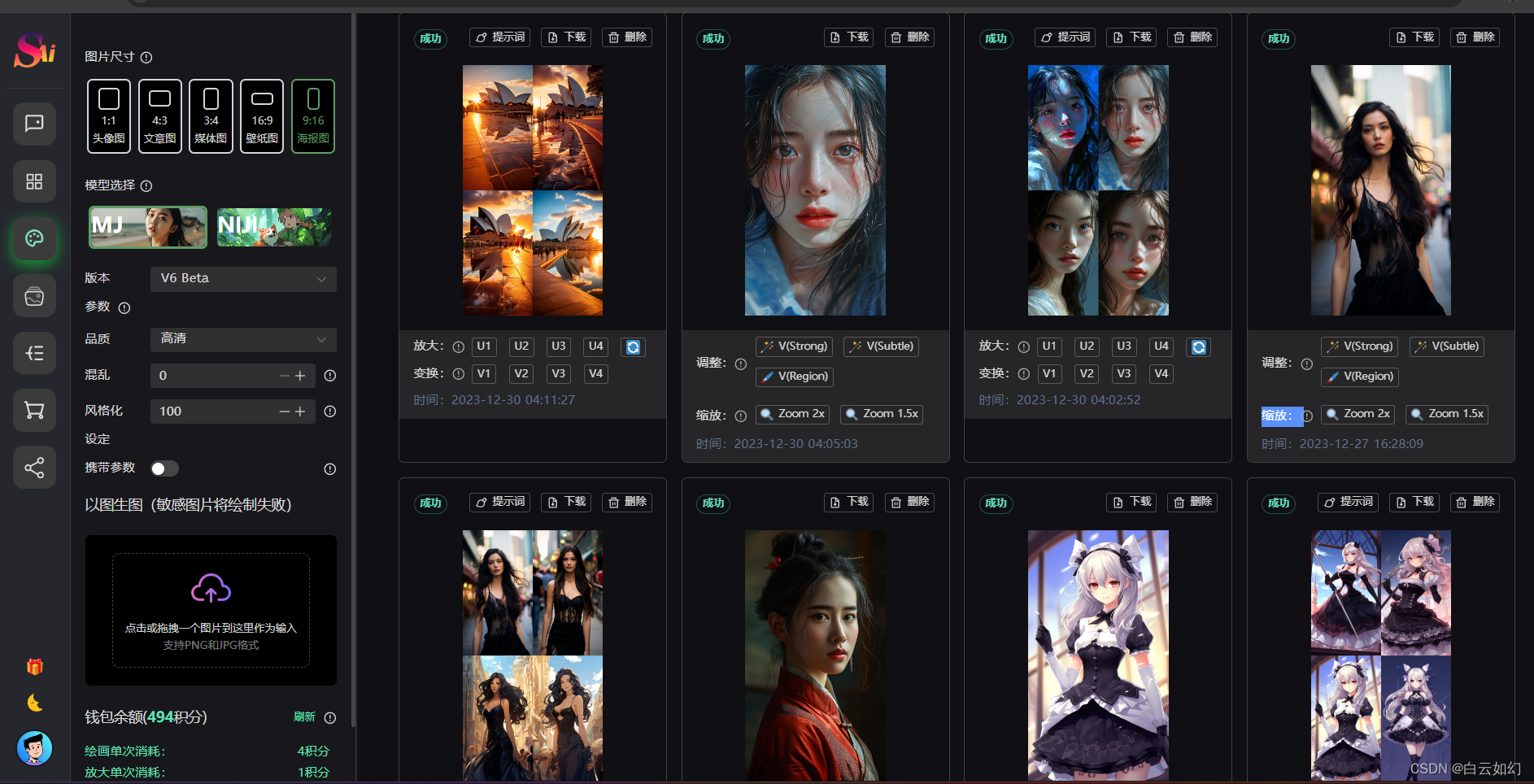Click the gift box icon
The height and width of the screenshot is (784, 1534).
(x=34, y=667)
